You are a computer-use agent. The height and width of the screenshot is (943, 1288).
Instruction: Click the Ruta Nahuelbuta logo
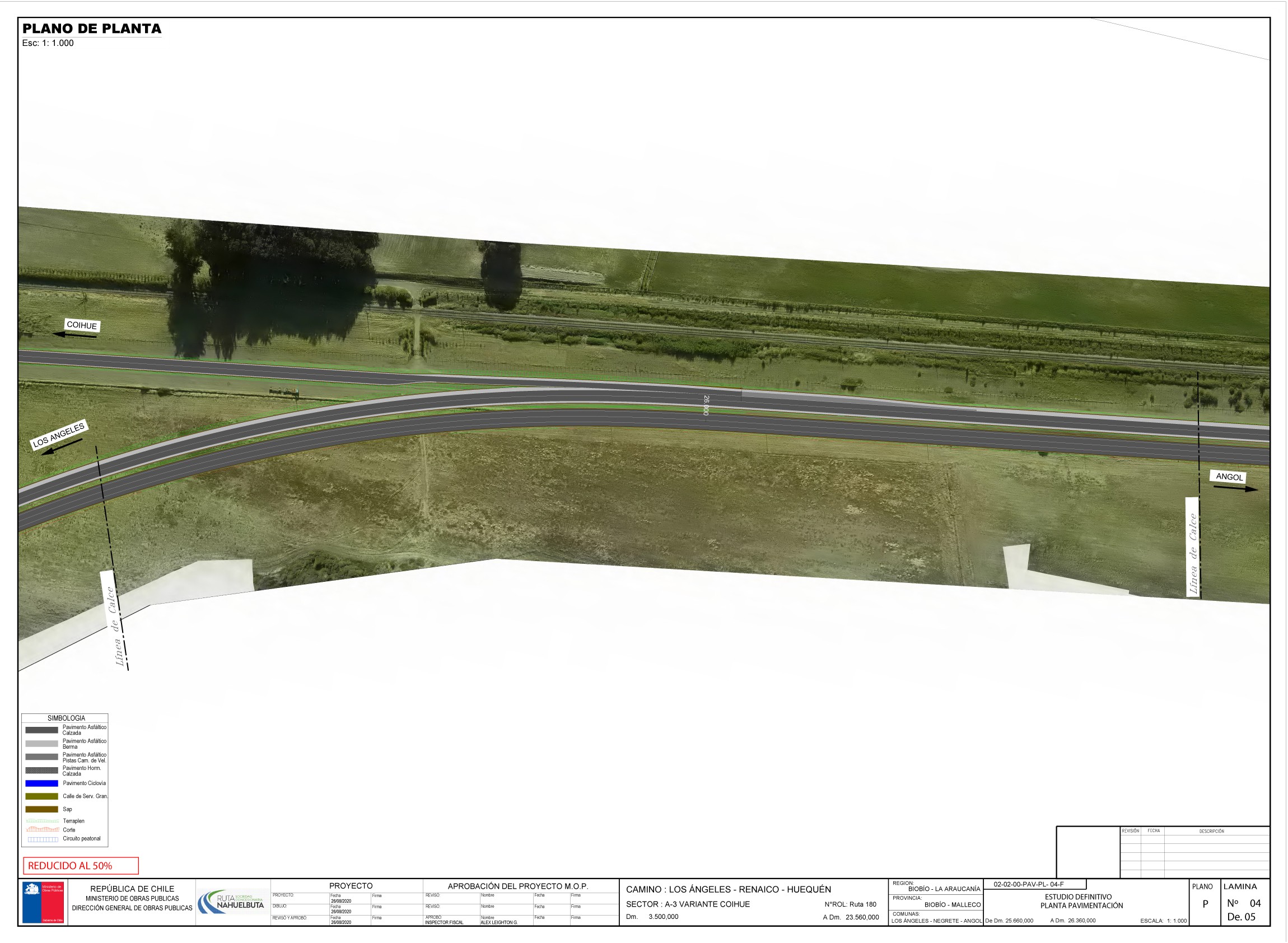pyautogui.click(x=231, y=902)
